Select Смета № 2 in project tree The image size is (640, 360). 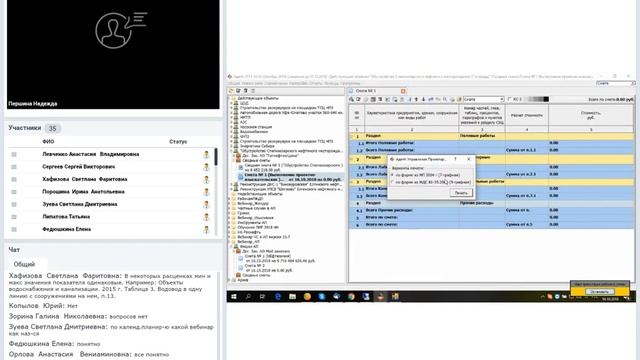tap(268, 268)
